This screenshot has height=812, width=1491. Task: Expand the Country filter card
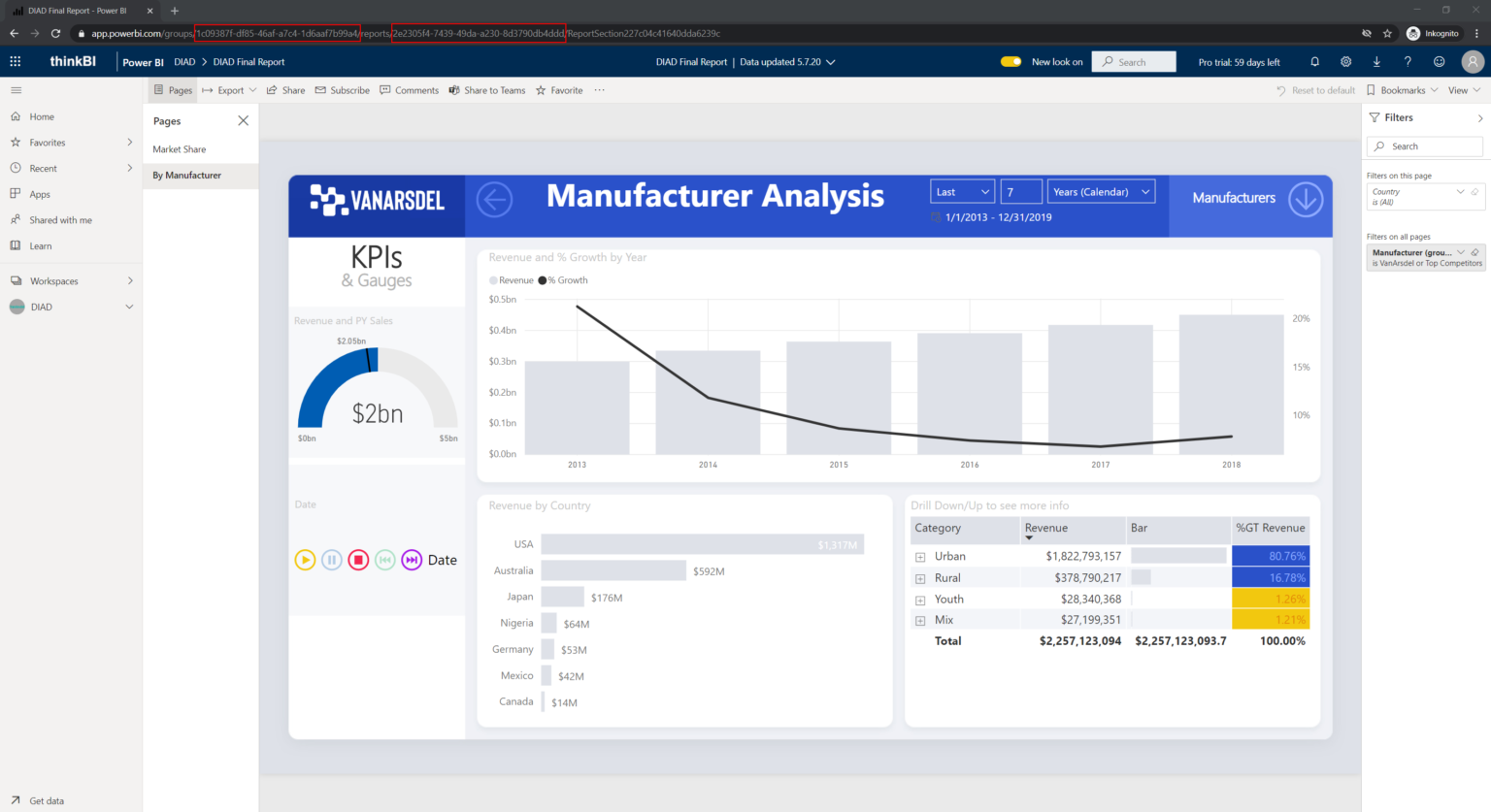(1462, 194)
